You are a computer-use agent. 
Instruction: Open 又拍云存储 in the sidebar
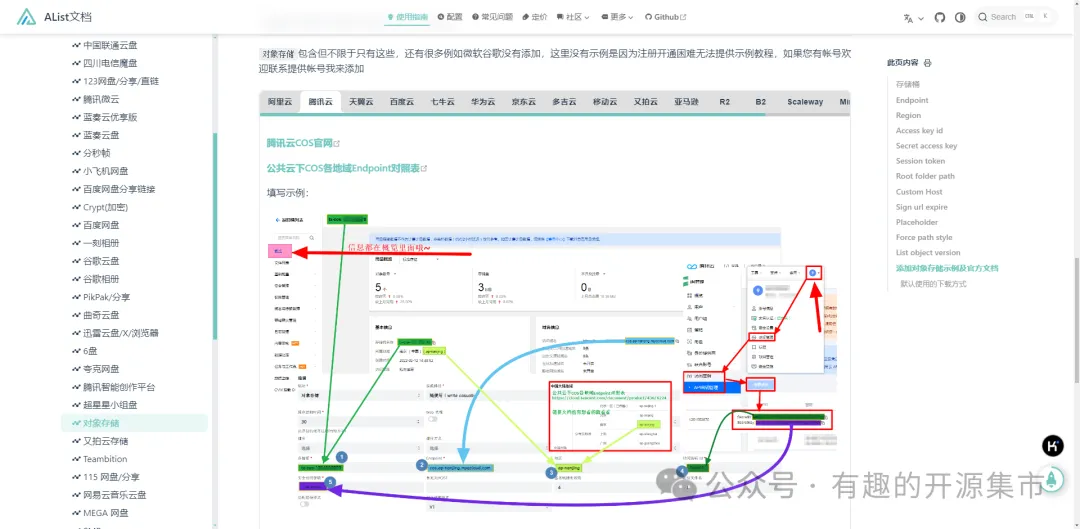click(105, 441)
